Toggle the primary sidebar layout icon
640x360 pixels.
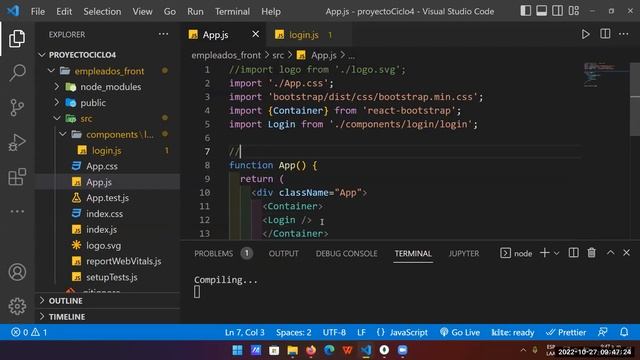525,11
